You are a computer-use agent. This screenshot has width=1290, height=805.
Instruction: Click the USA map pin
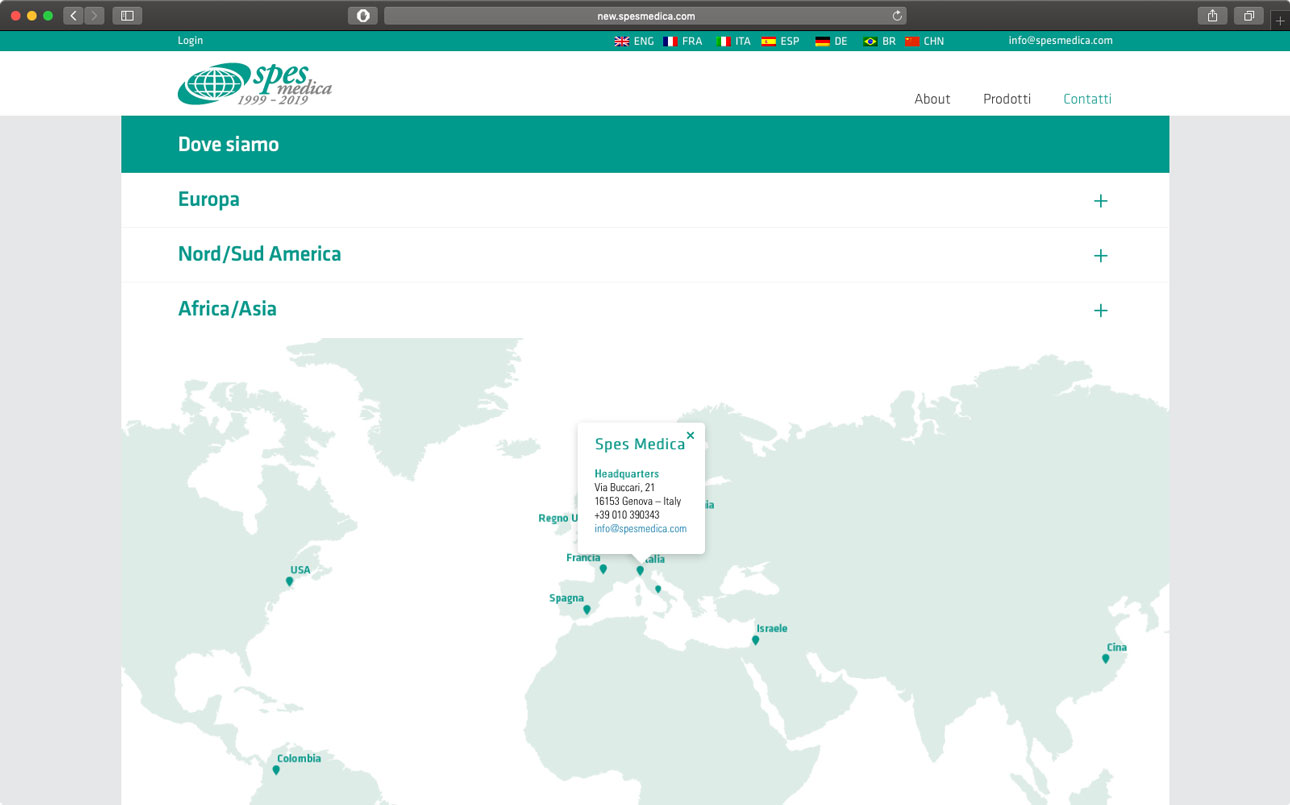click(290, 581)
